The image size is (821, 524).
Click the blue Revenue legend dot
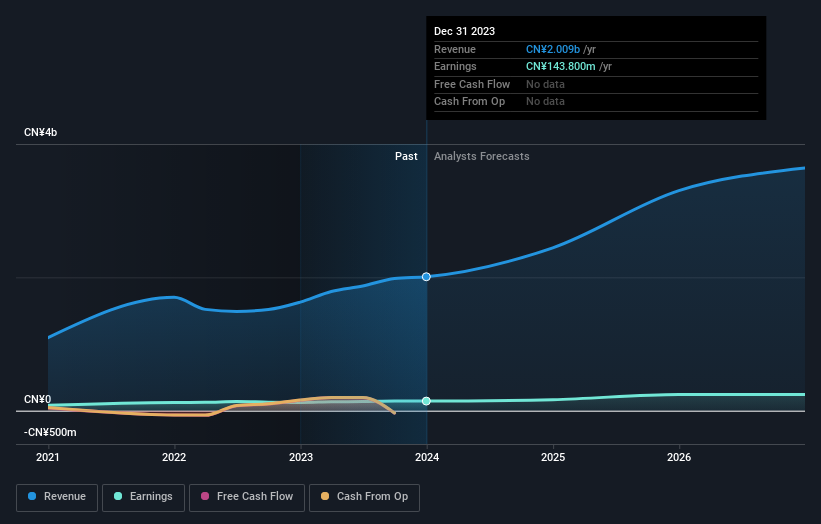point(32,496)
